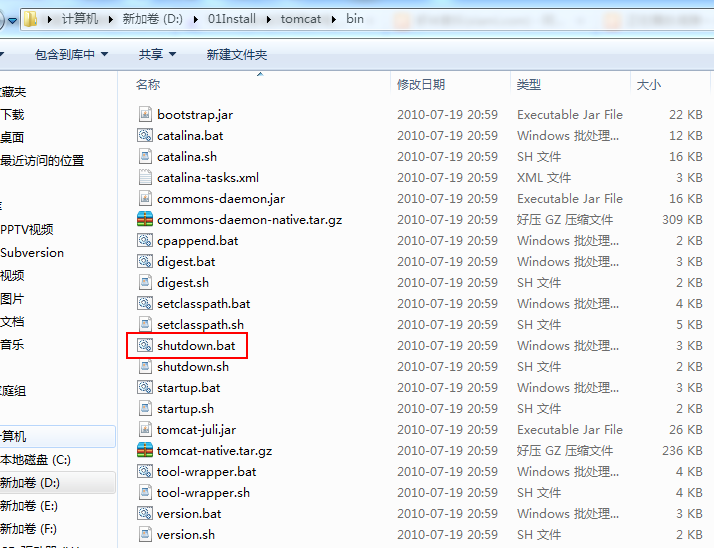The image size is (714, 548).
Task: Open 视频 library in the sidebar
Action: [12, 275]
